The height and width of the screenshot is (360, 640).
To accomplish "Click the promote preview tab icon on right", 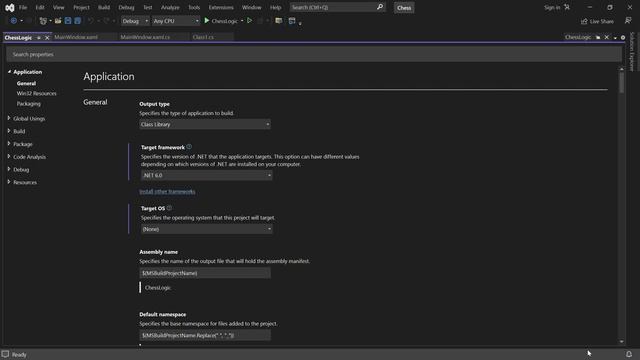I will (598, 38).
